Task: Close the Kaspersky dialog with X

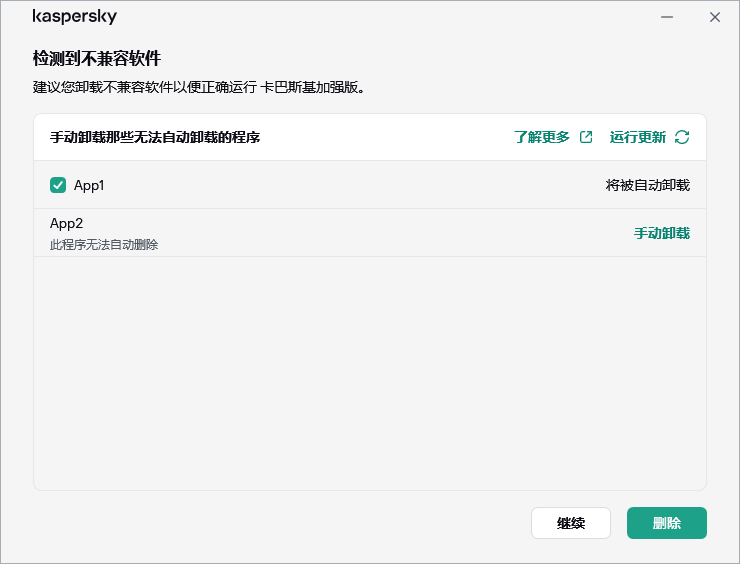Action: coord(714,17)
